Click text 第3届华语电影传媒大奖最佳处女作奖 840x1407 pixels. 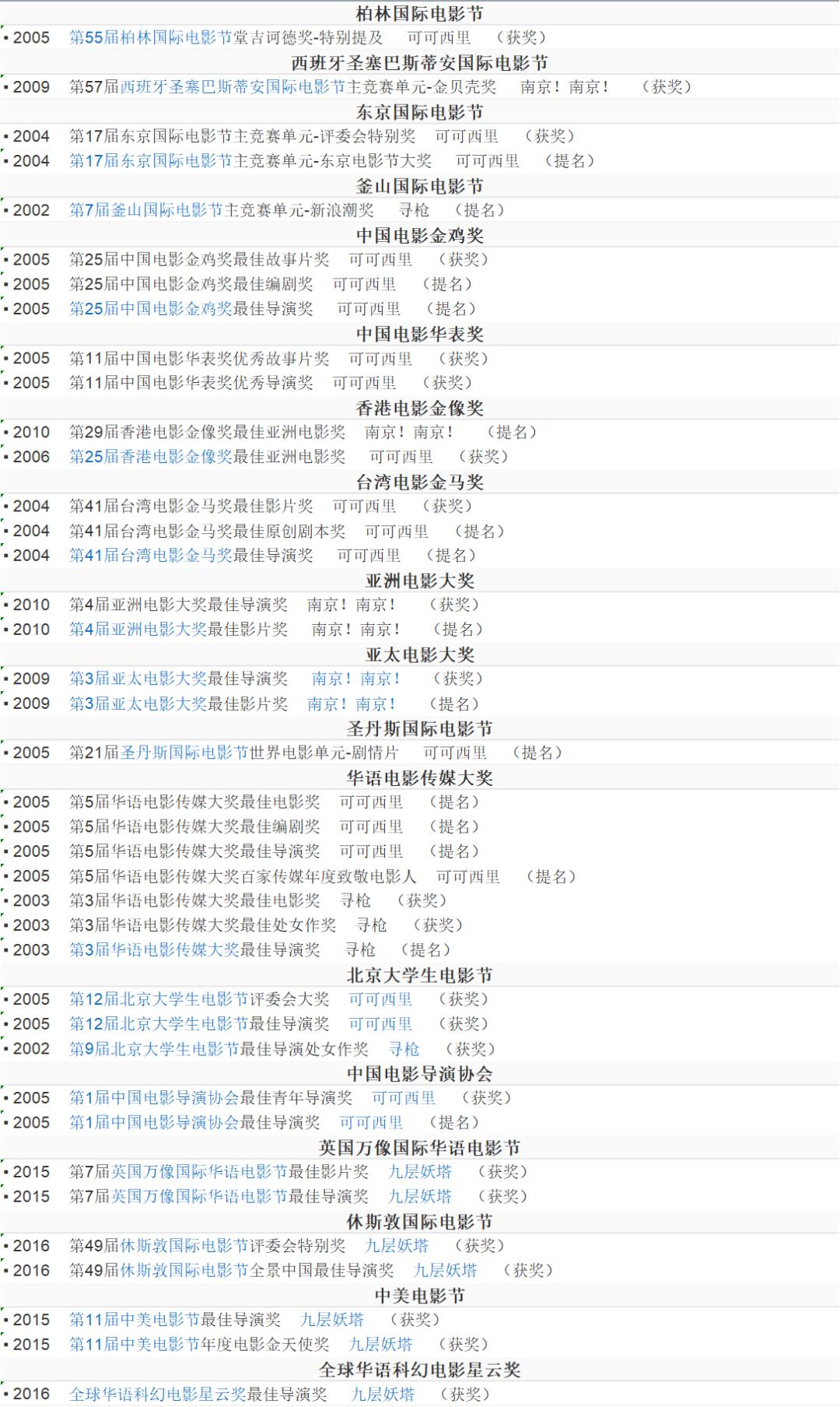click(203, 925)
